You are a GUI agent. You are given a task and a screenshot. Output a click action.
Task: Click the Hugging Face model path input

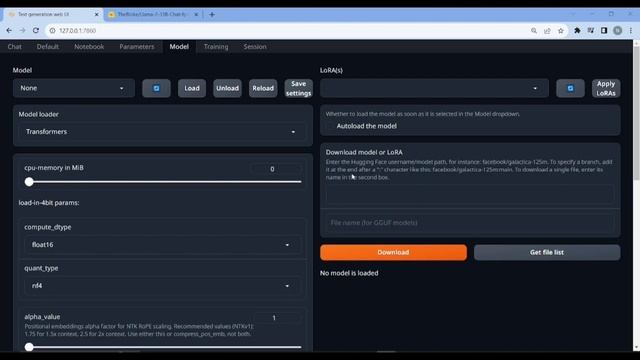pos(470,194)
